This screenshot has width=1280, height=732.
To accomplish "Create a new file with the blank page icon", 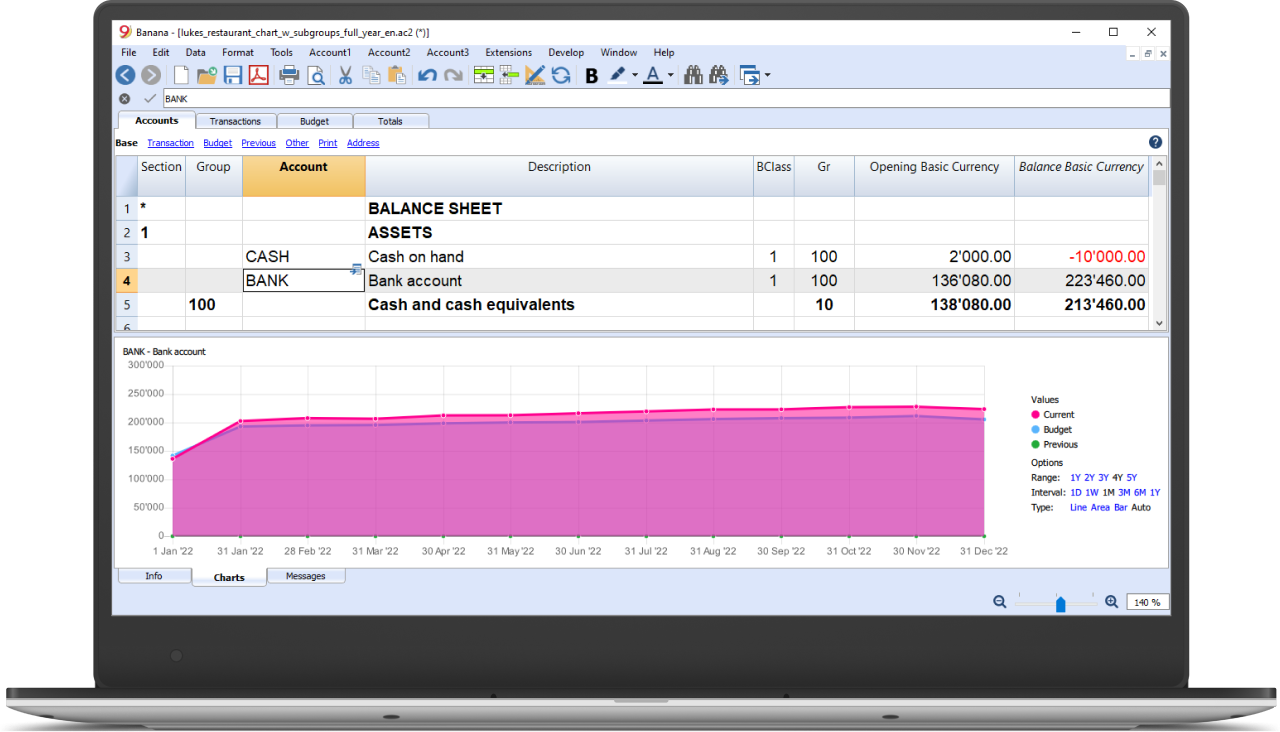I will tap(181, 75).
